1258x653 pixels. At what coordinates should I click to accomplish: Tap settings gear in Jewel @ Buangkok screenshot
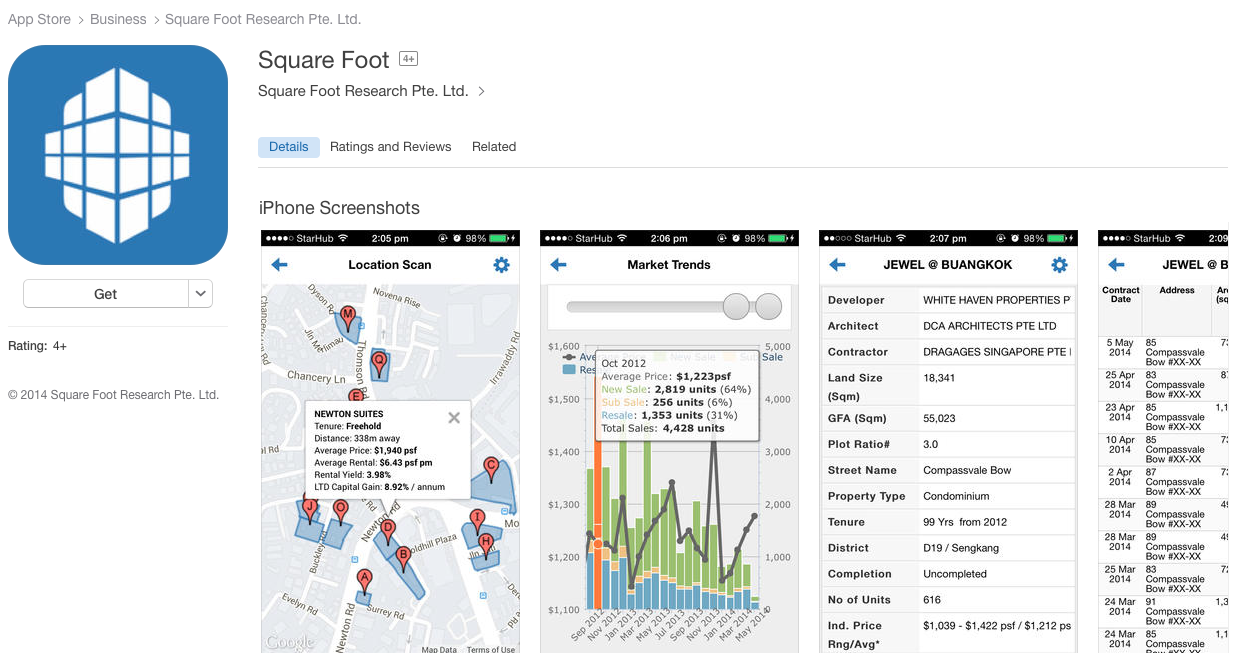click(x=1059, y=265)
